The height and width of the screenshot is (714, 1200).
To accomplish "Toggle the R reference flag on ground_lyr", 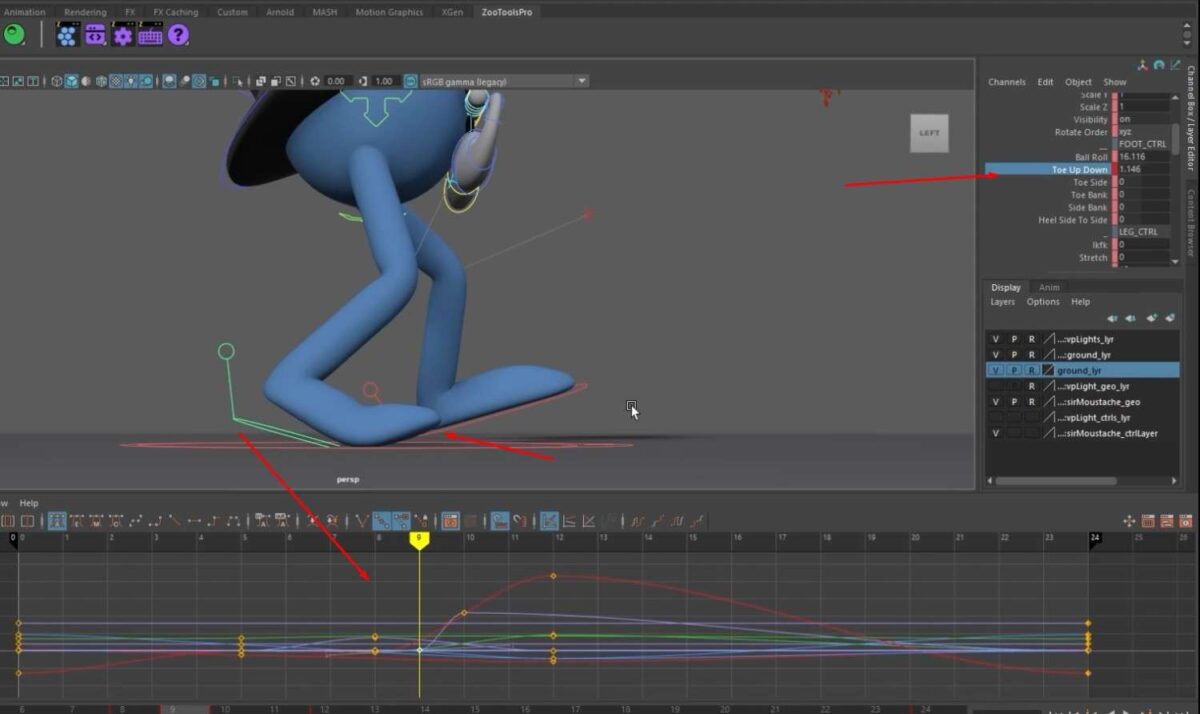I will (x=1031, y=369).
